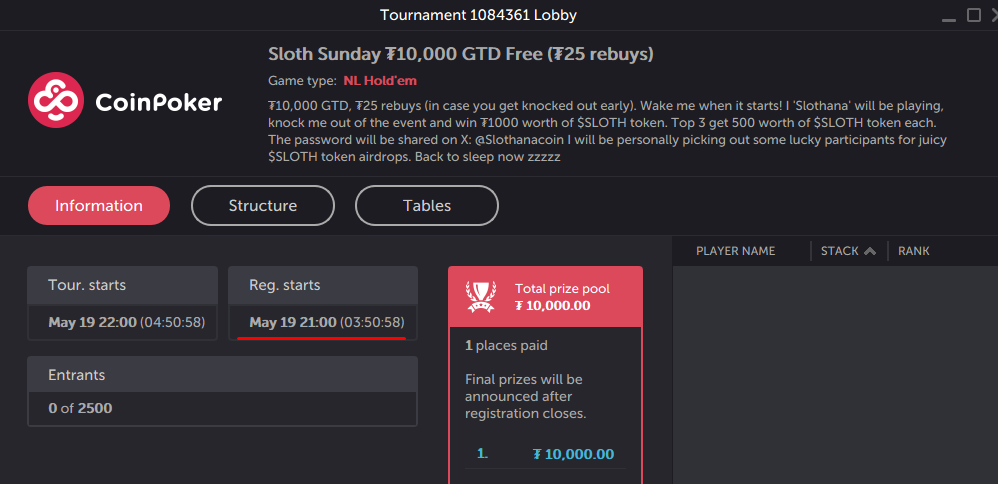Switch to the Structure tab
998x484 pixels.
pyautogui.click(x=263, y=206)
